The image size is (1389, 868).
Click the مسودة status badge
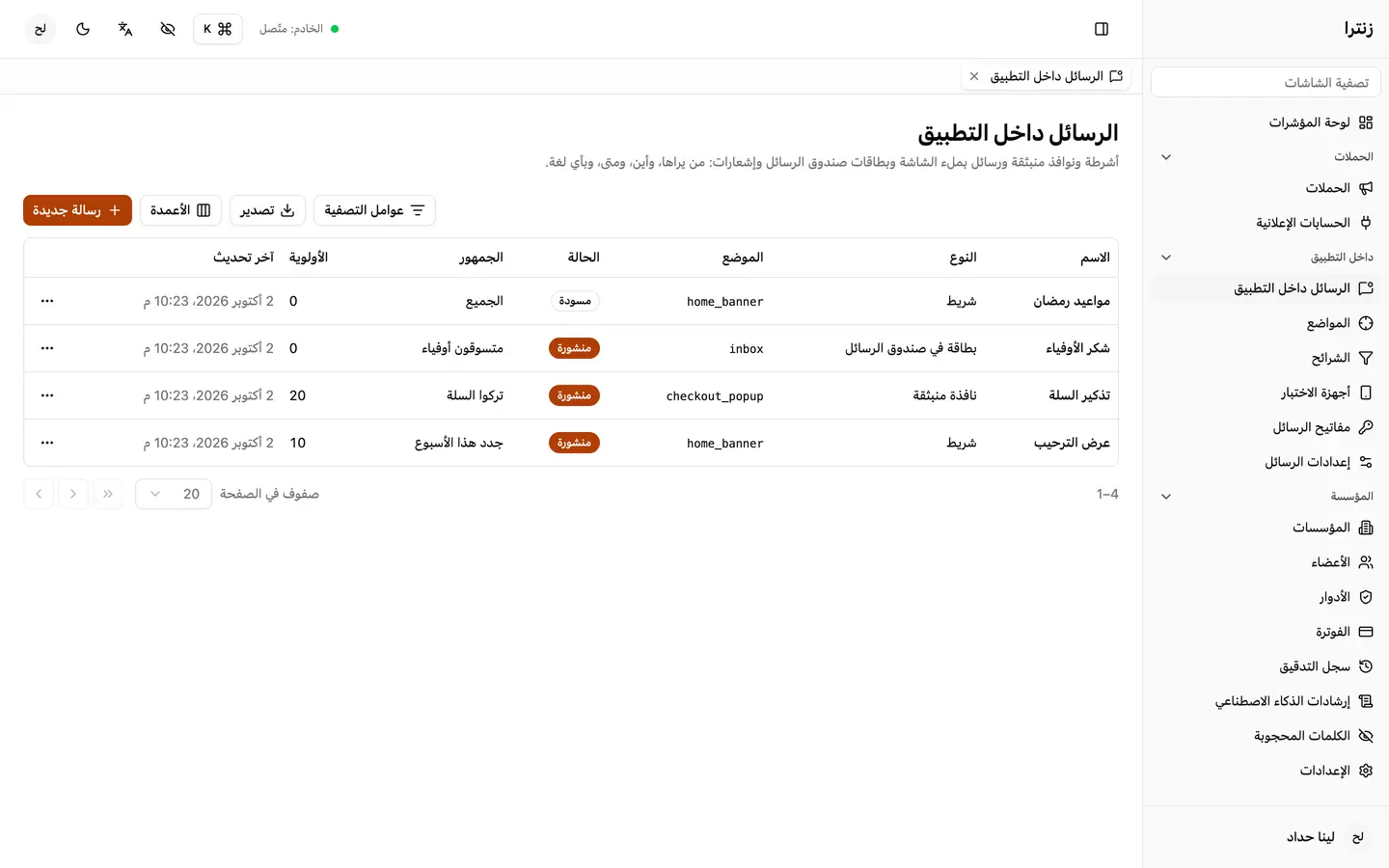(575, 301)
